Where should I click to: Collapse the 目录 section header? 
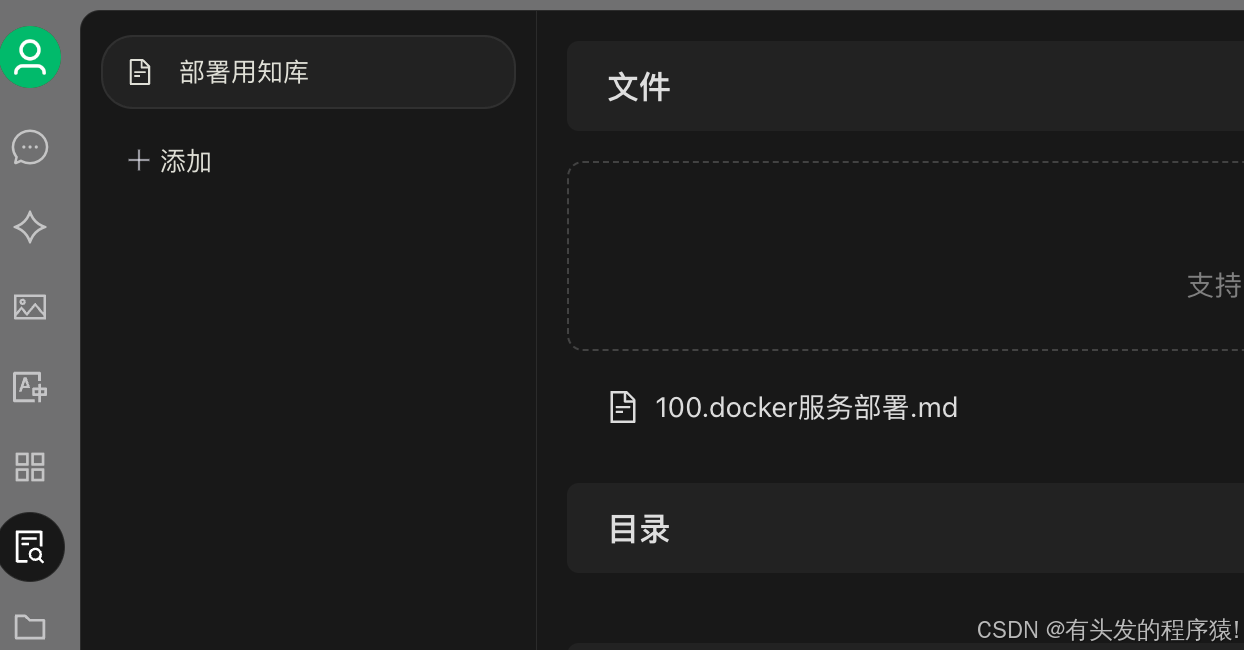pyautogui.click(x=905, y=528)
